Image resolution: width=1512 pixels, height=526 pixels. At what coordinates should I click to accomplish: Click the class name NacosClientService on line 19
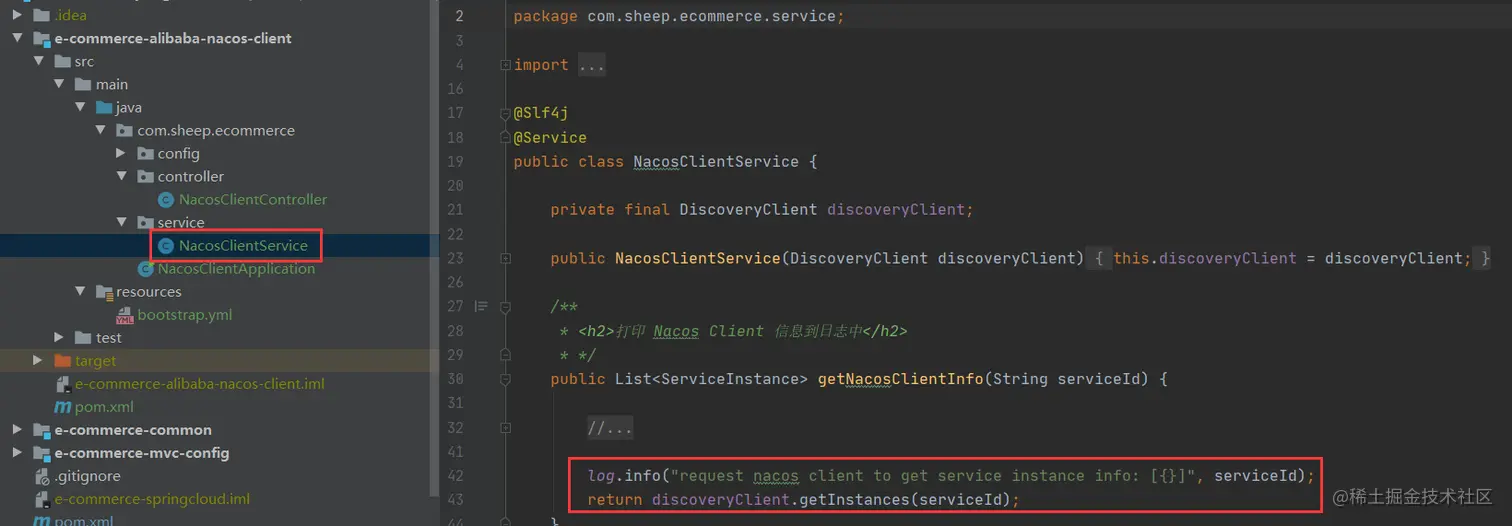coord(716,161)
